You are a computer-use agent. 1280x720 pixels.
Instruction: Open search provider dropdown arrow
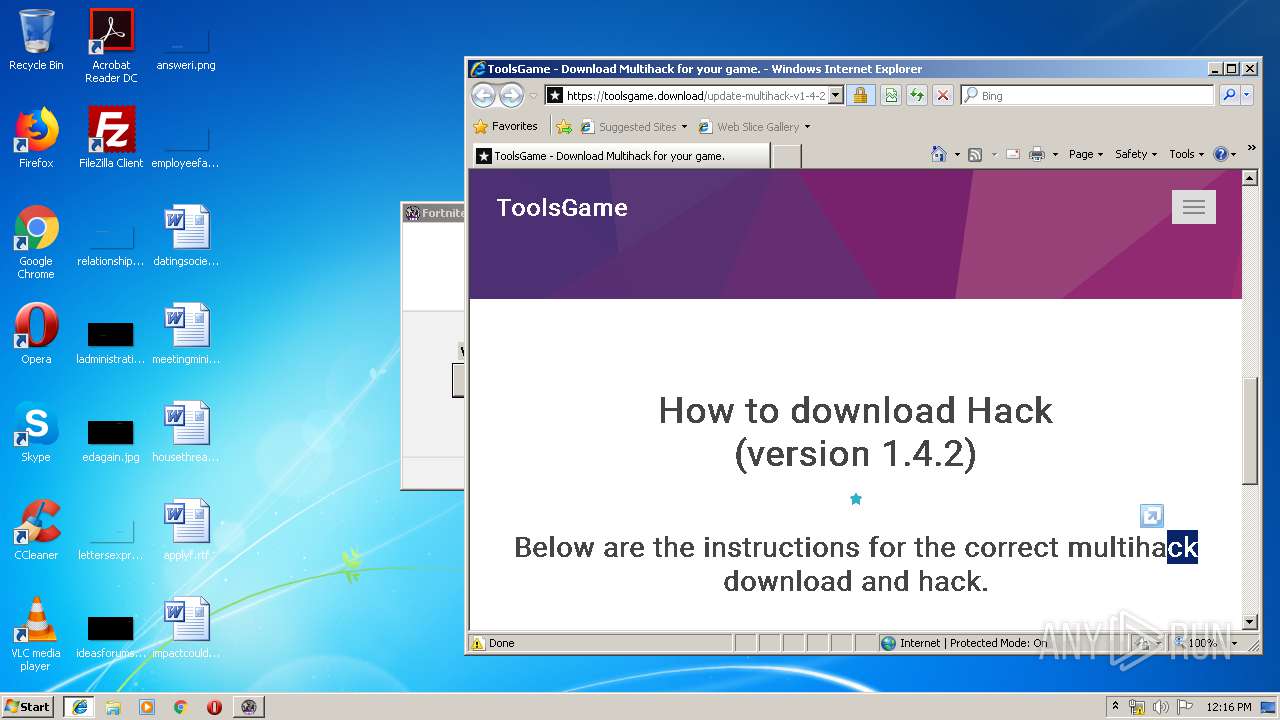(x=1246, y=96)
